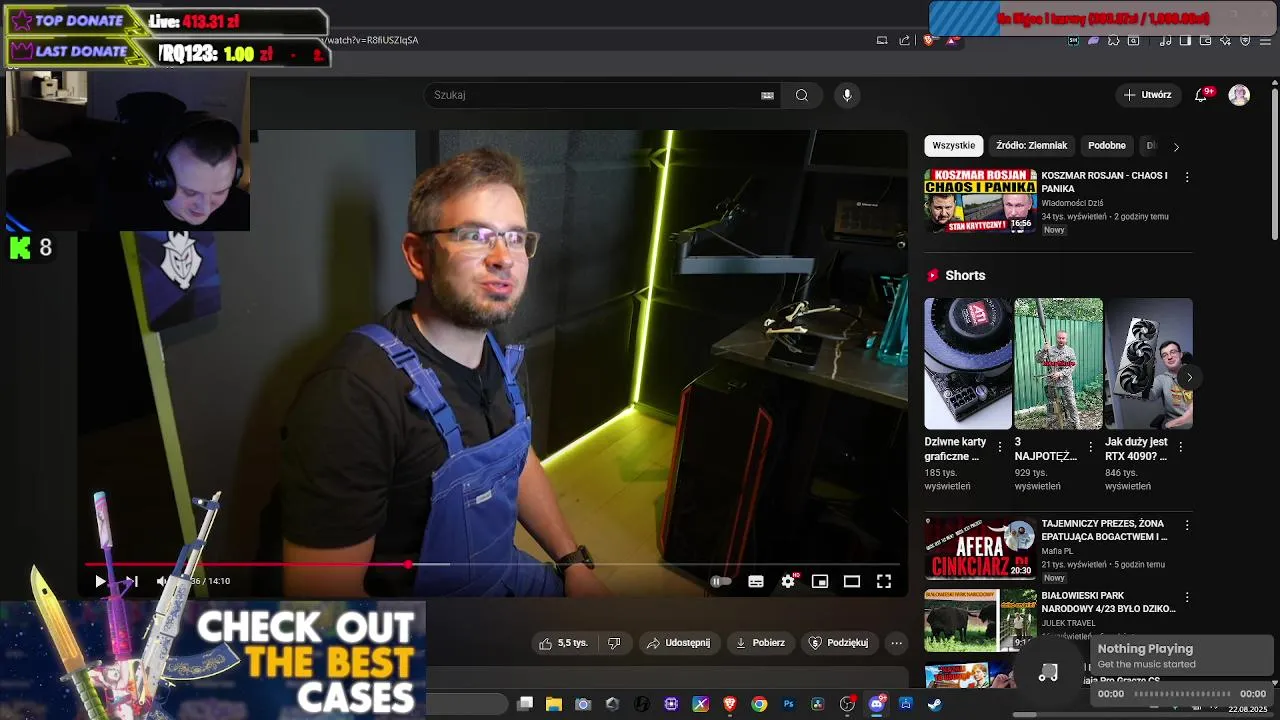Click the video progress bar scrubber
The width and height of the screenshot is (1280, 720).
point(408,565)
